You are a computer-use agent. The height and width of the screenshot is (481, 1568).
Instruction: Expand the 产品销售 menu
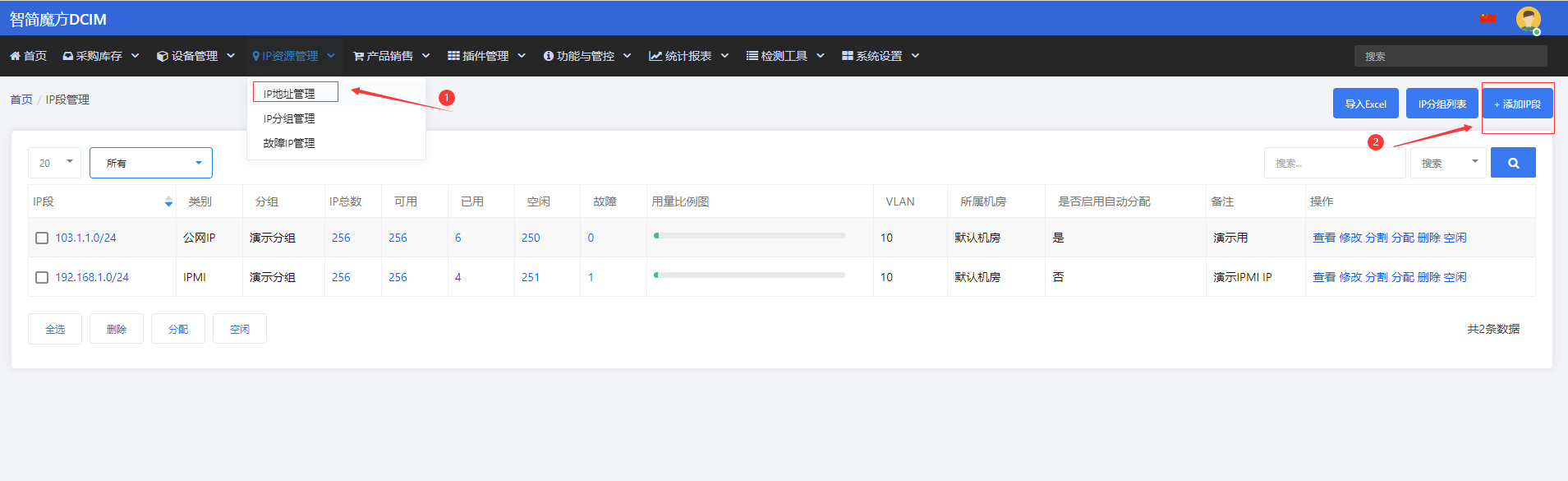click(x=391, y=56)
